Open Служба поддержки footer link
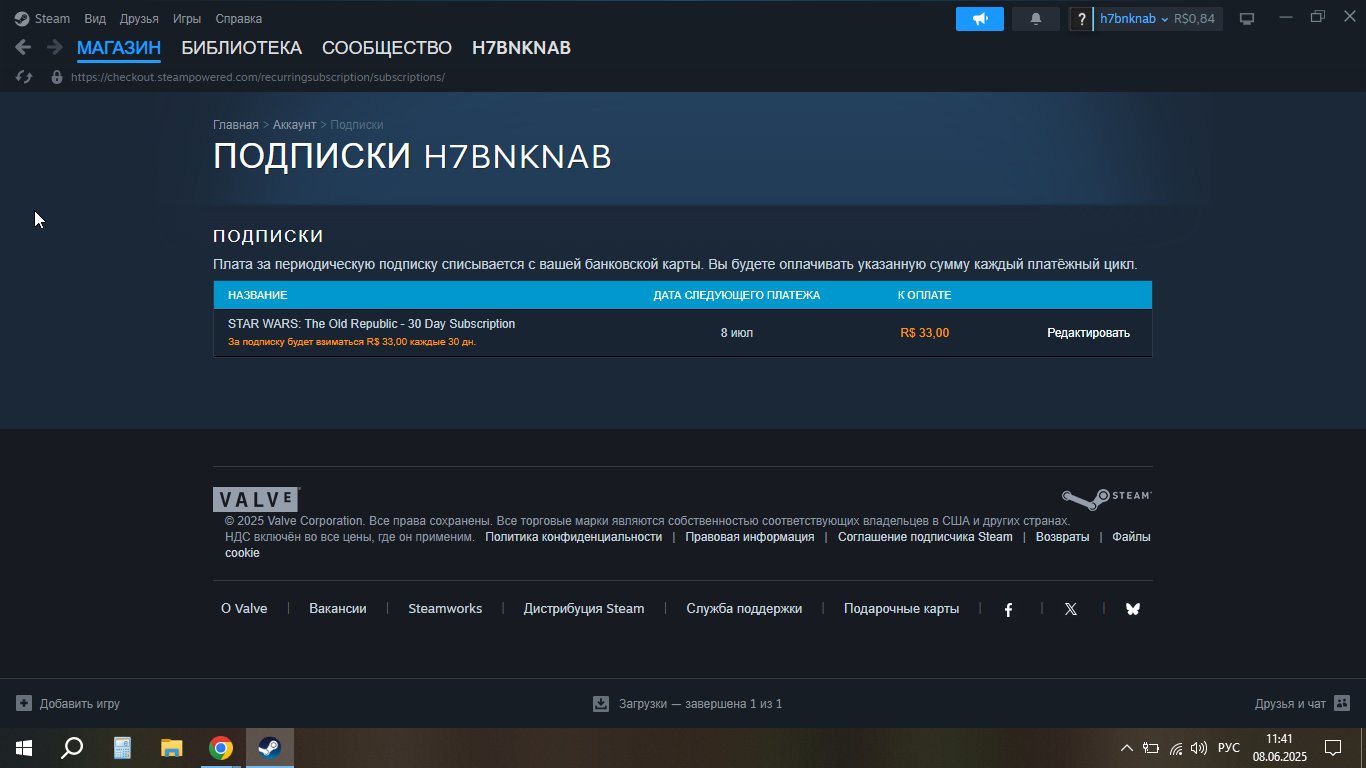The width and height of the screenshot is (1366, 768). (744, 609)
